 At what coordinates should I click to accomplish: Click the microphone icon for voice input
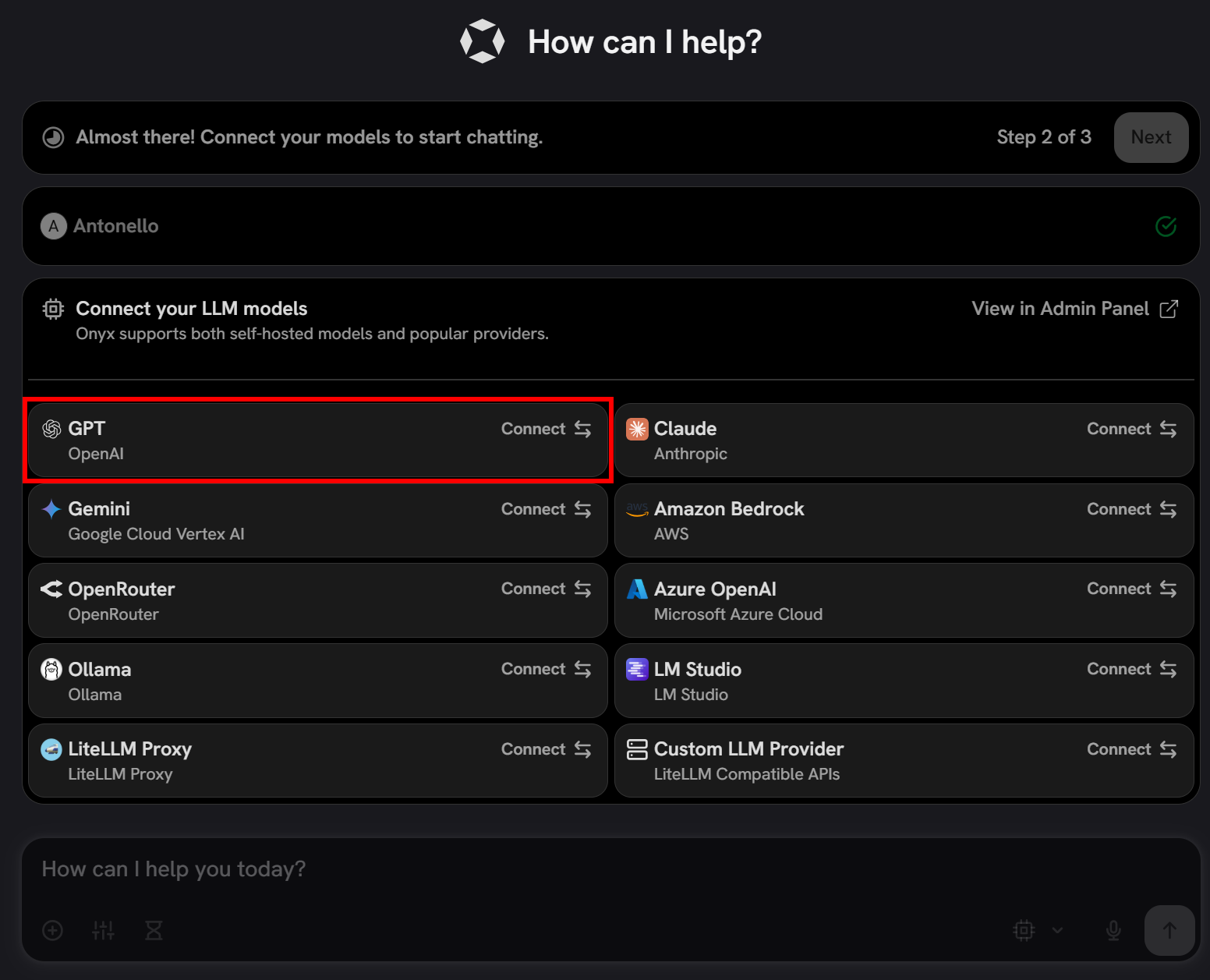coord(1113,930)
